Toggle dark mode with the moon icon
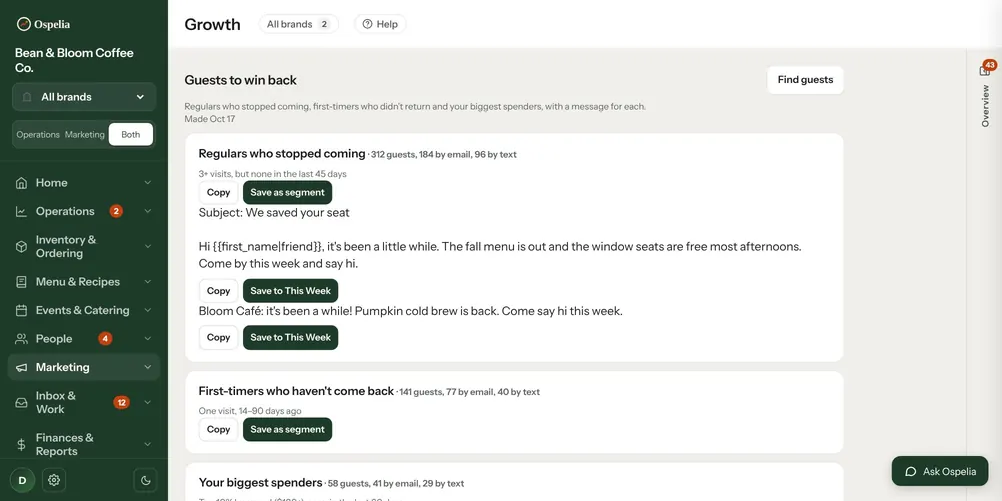 coord(145,480)
